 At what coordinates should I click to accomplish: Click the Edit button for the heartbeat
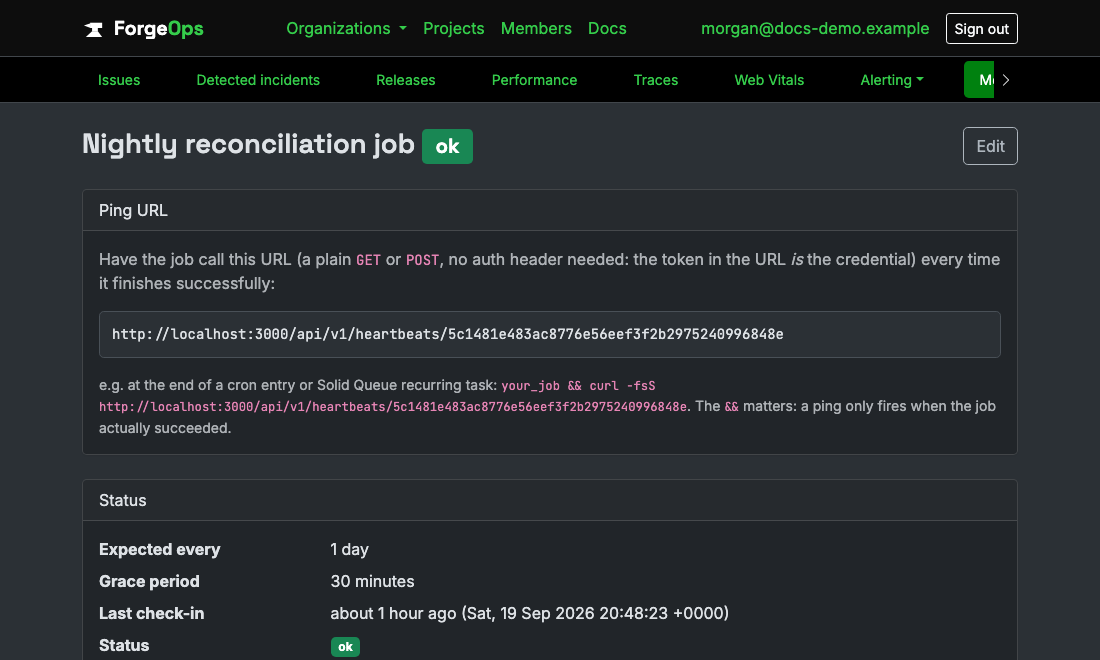pos(990,146)
